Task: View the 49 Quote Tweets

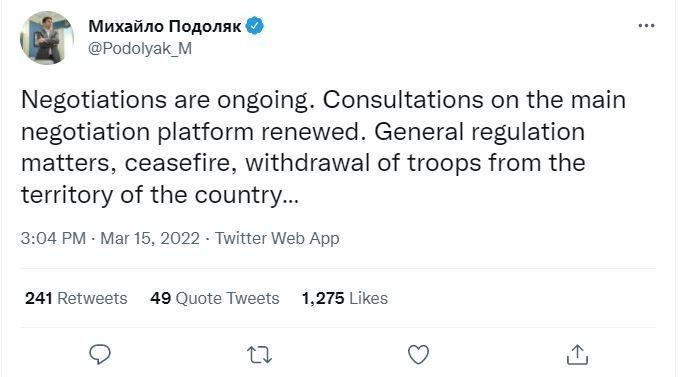Action: pos(215,299)
